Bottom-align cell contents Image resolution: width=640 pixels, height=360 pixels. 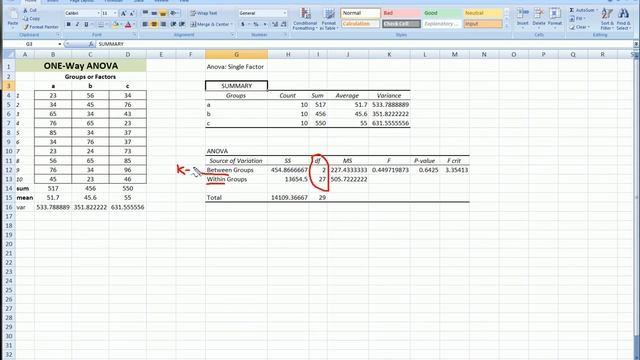coord(163,13)
